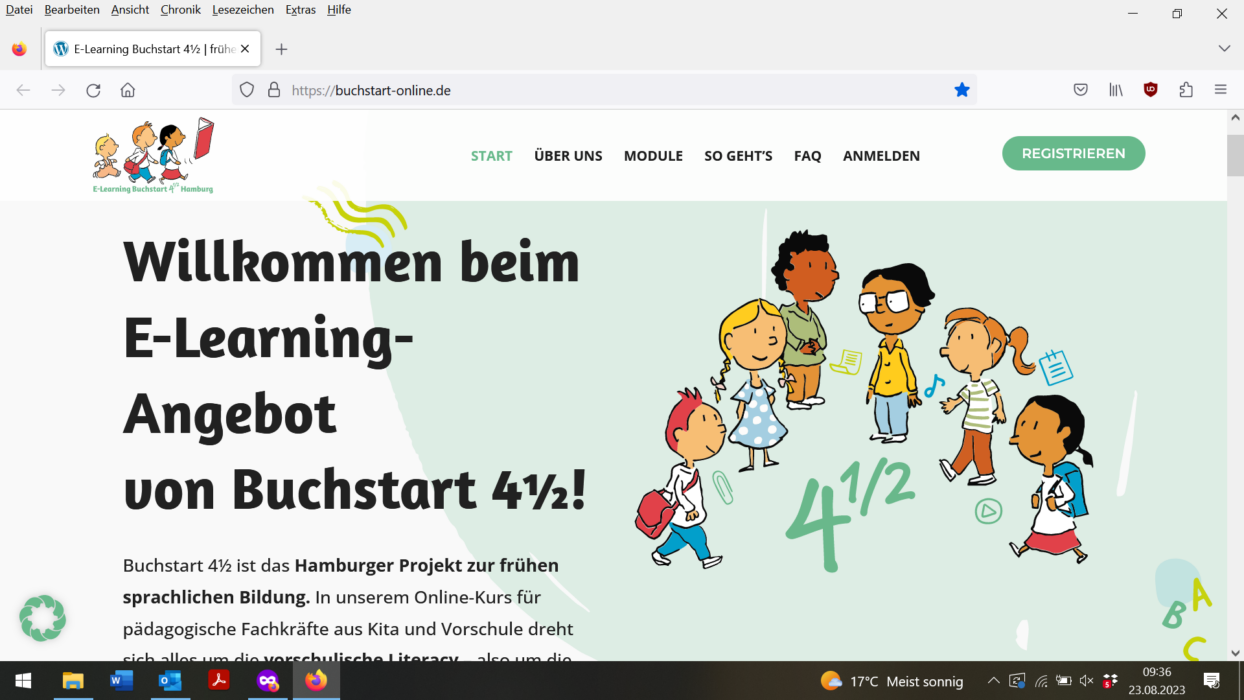Open File Explorer from taskbar
1244x700 pixels.
73,681
